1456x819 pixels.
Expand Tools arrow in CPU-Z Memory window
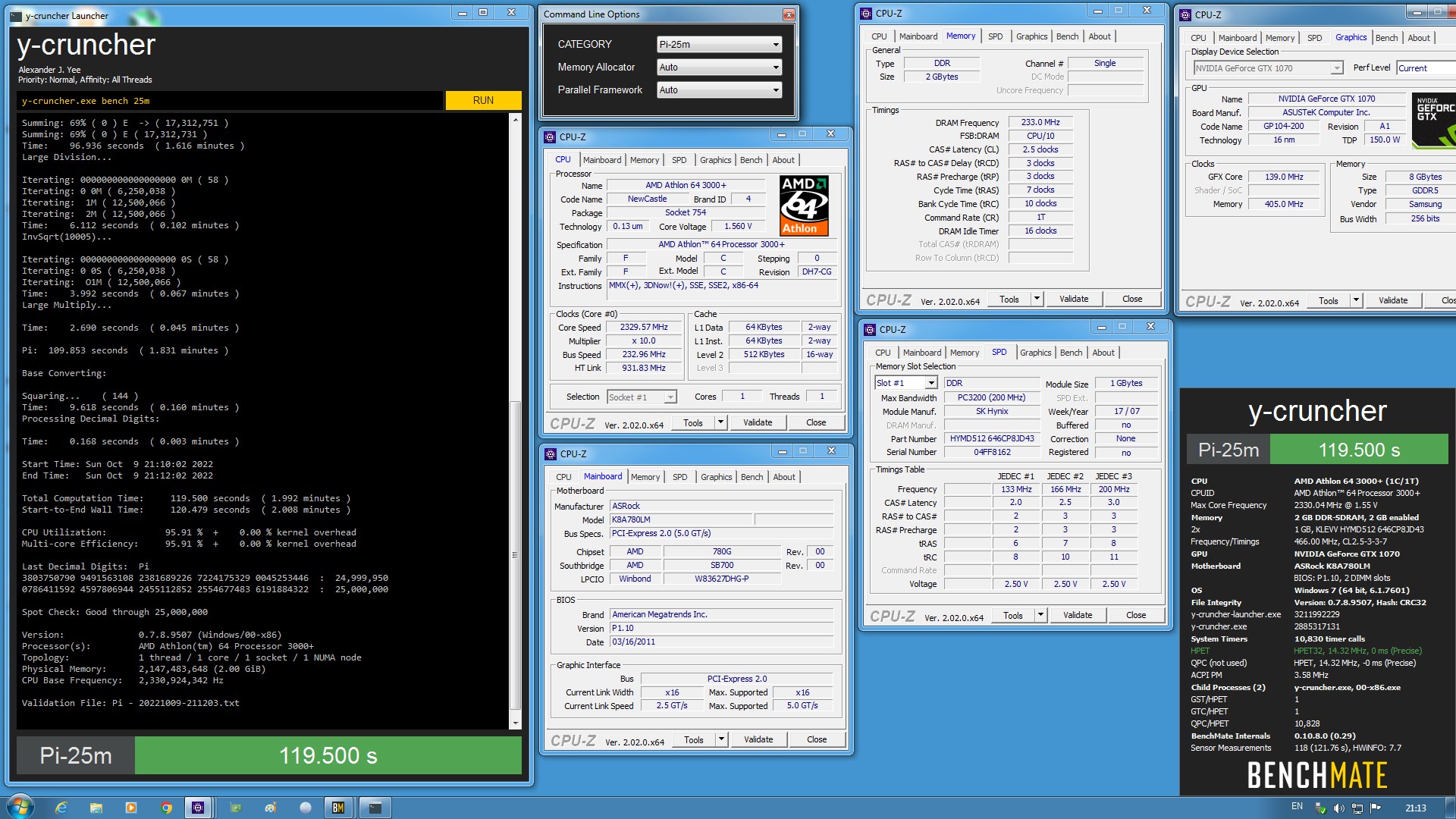click(x=1037, y=299)
